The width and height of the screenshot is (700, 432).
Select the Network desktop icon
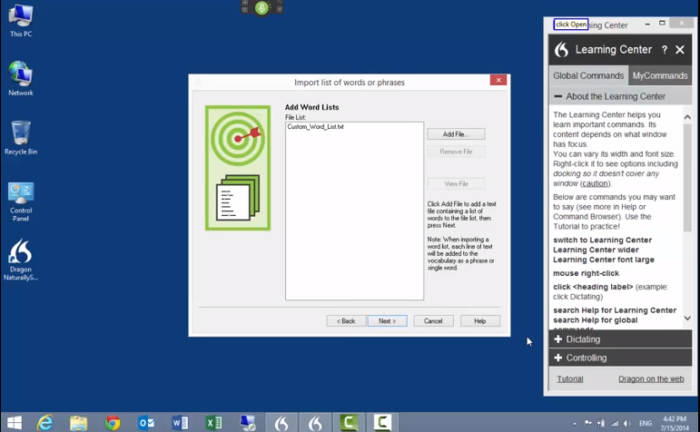pyautogui.click(x=21, y=79)
